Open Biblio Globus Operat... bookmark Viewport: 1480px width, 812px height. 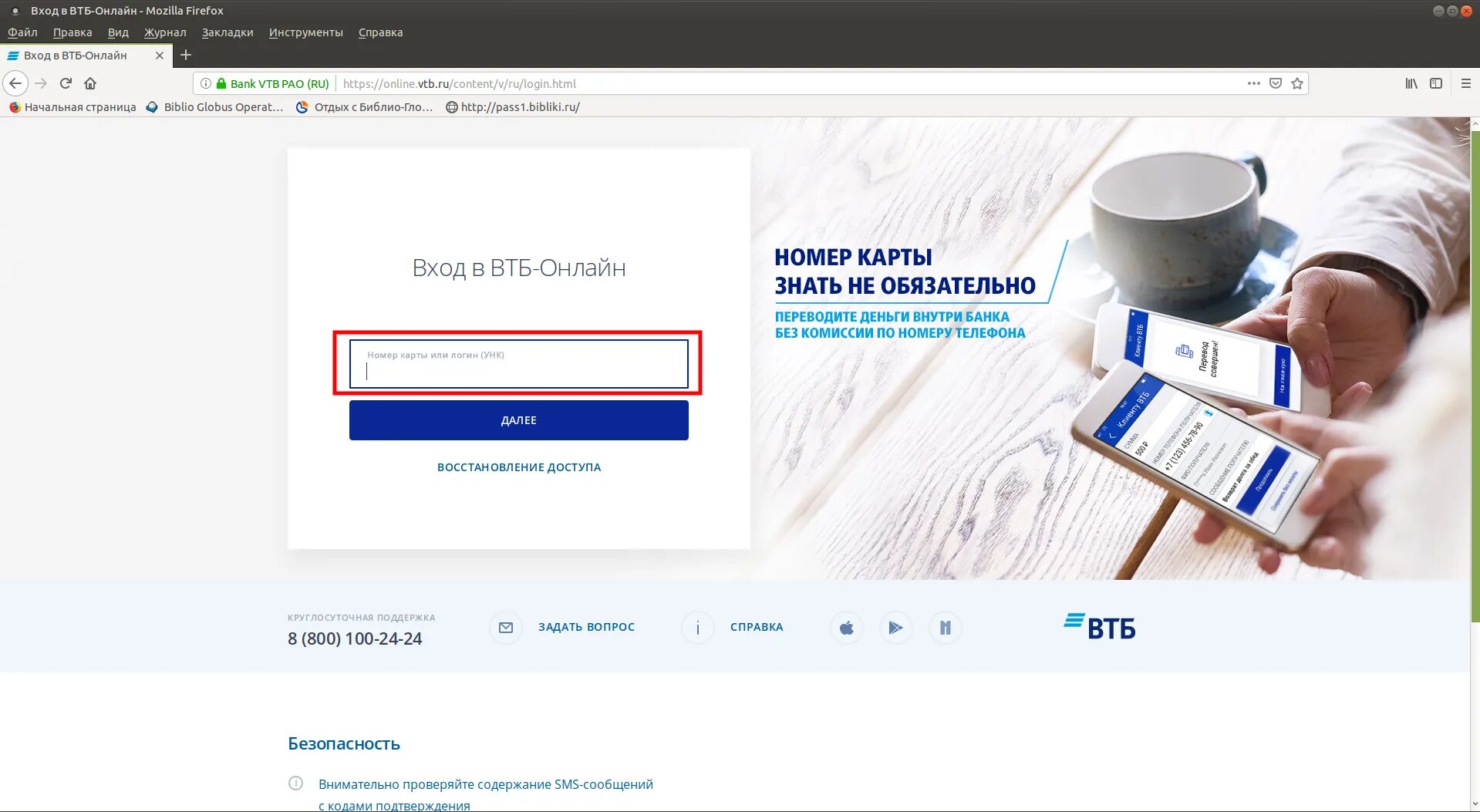[214, 107]
